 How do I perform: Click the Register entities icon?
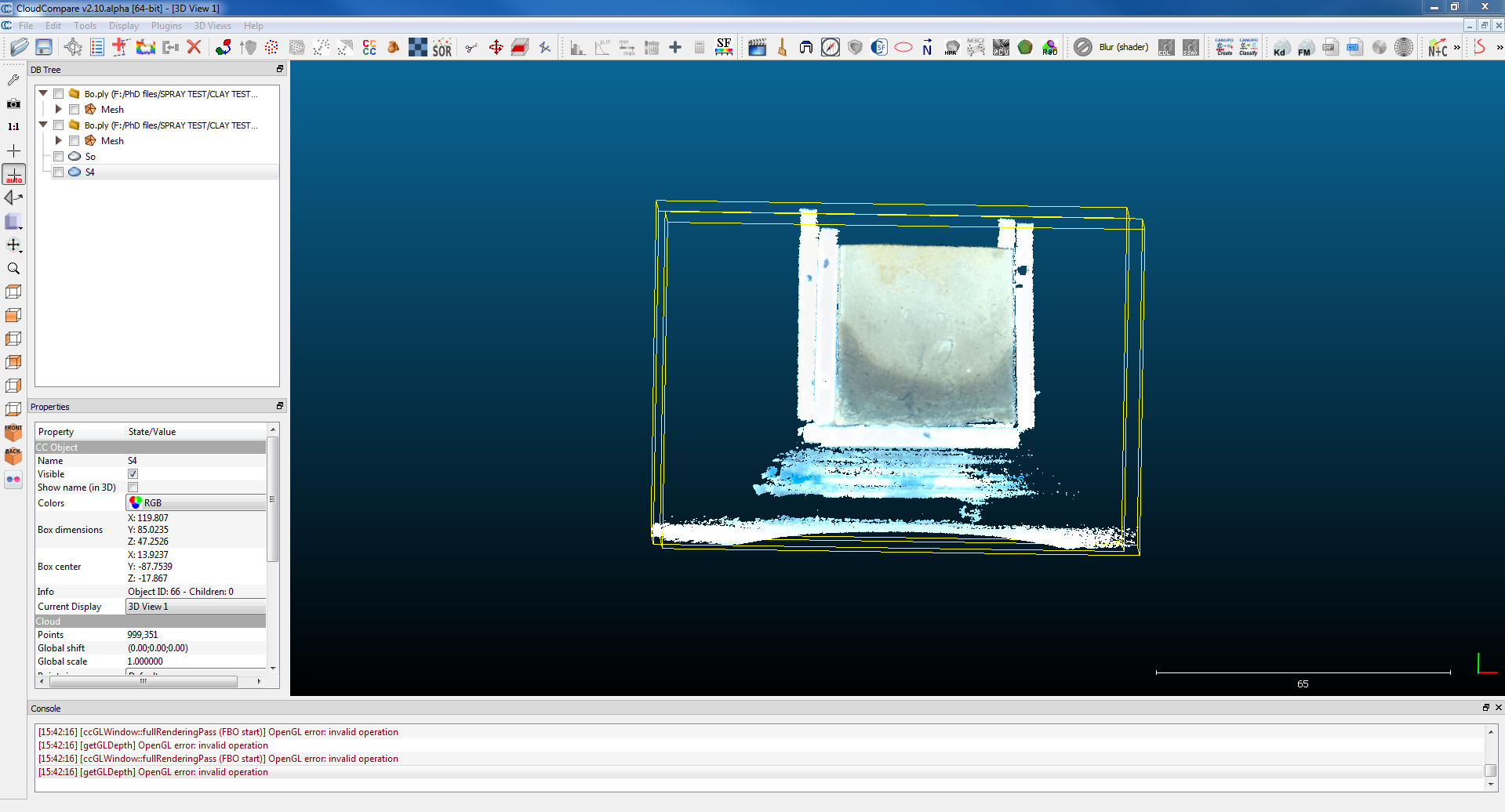tap(224, 47)
